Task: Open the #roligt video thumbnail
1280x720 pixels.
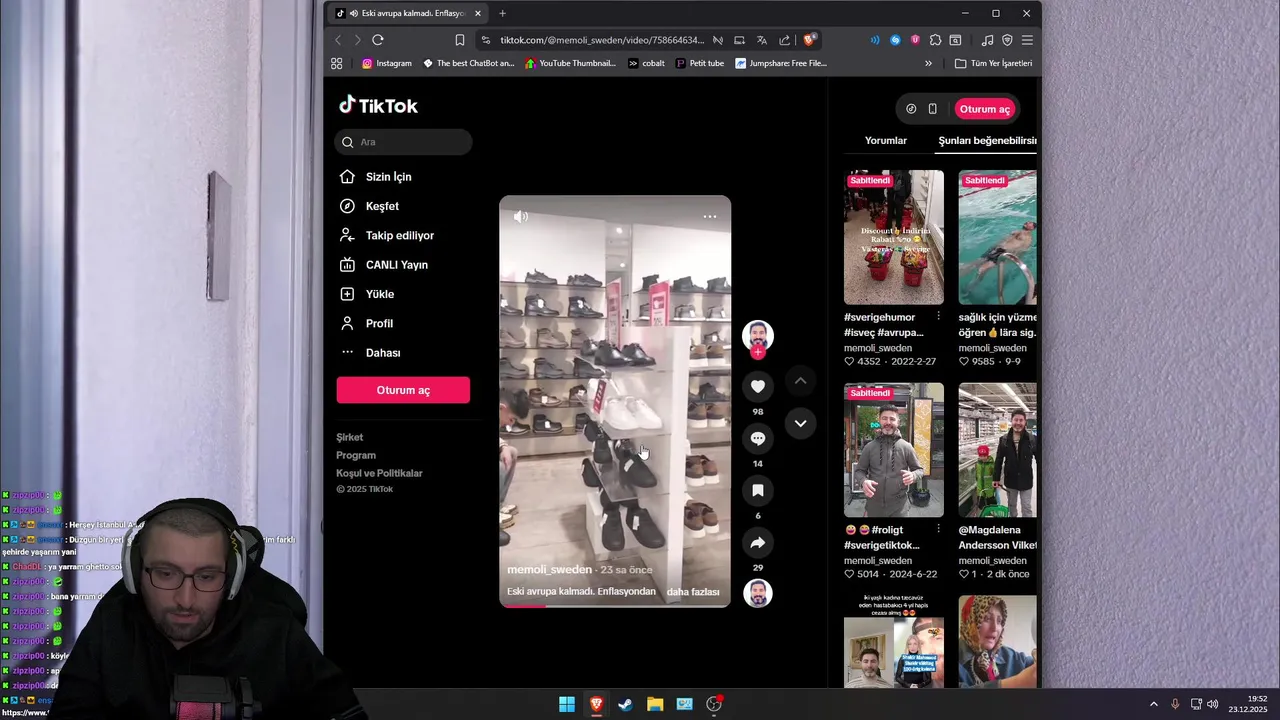Action: [893, 450]
